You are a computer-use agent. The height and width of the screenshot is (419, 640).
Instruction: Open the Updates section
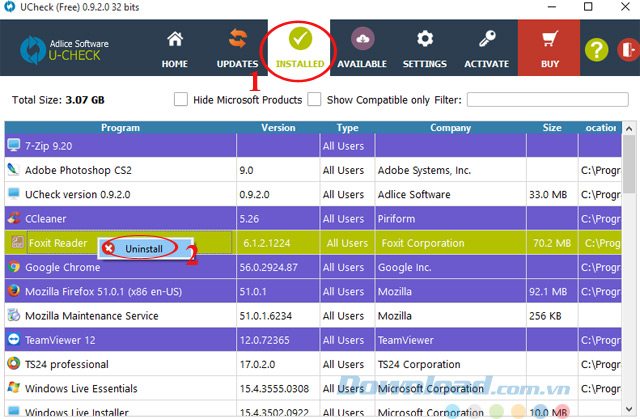click(237, 48)
